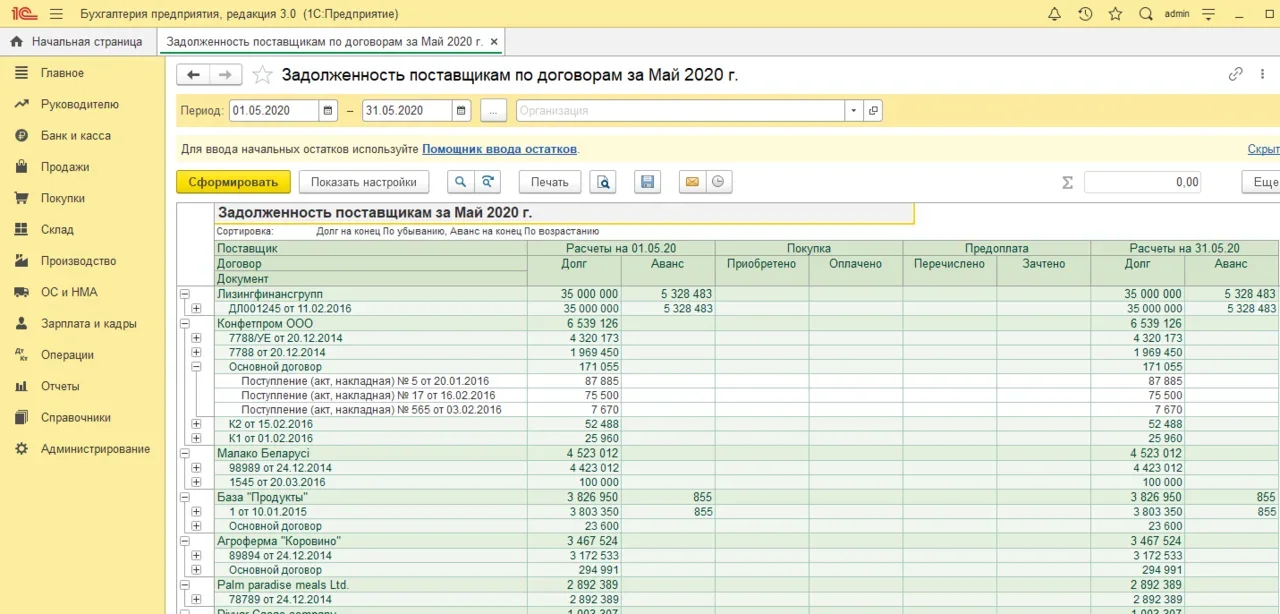Open the Организация dropdown list

pos(853,111)
